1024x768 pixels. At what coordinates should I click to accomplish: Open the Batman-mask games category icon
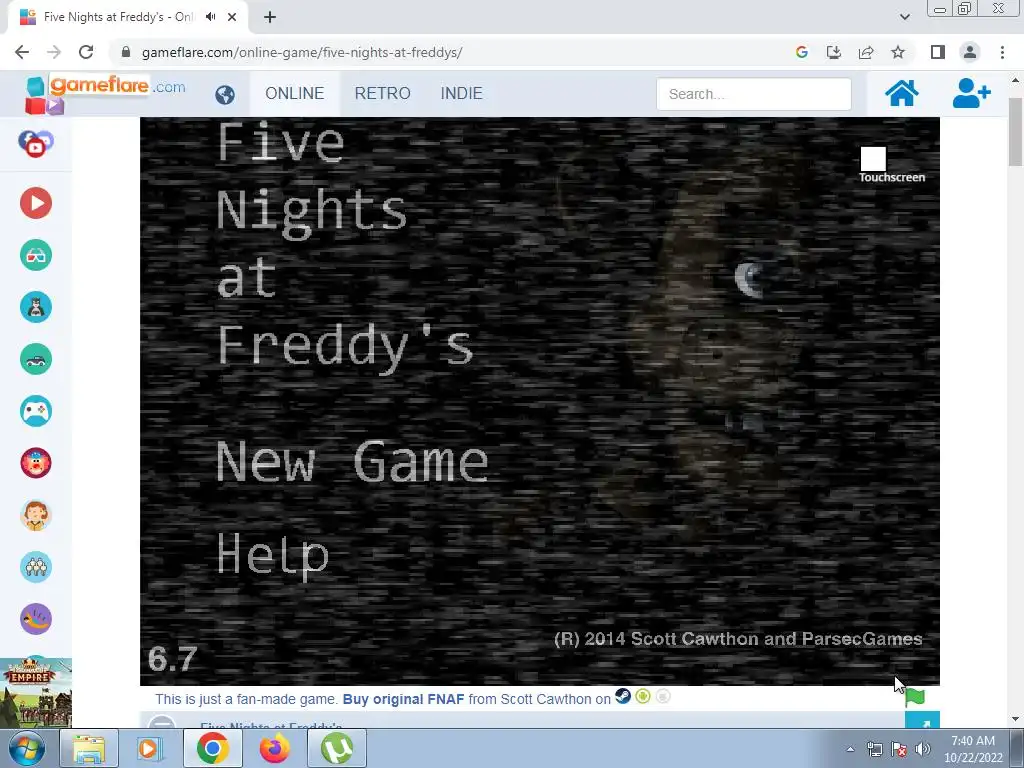36,307
